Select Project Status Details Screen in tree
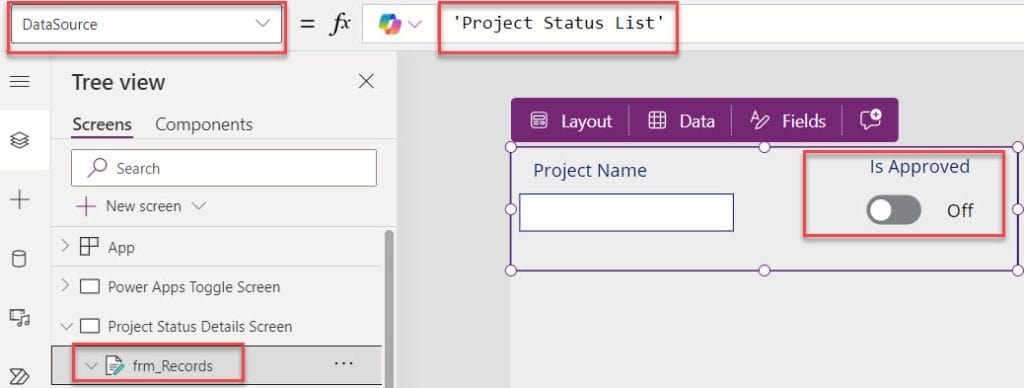This screenshot has height=388, width=1024. click(200, 326)
